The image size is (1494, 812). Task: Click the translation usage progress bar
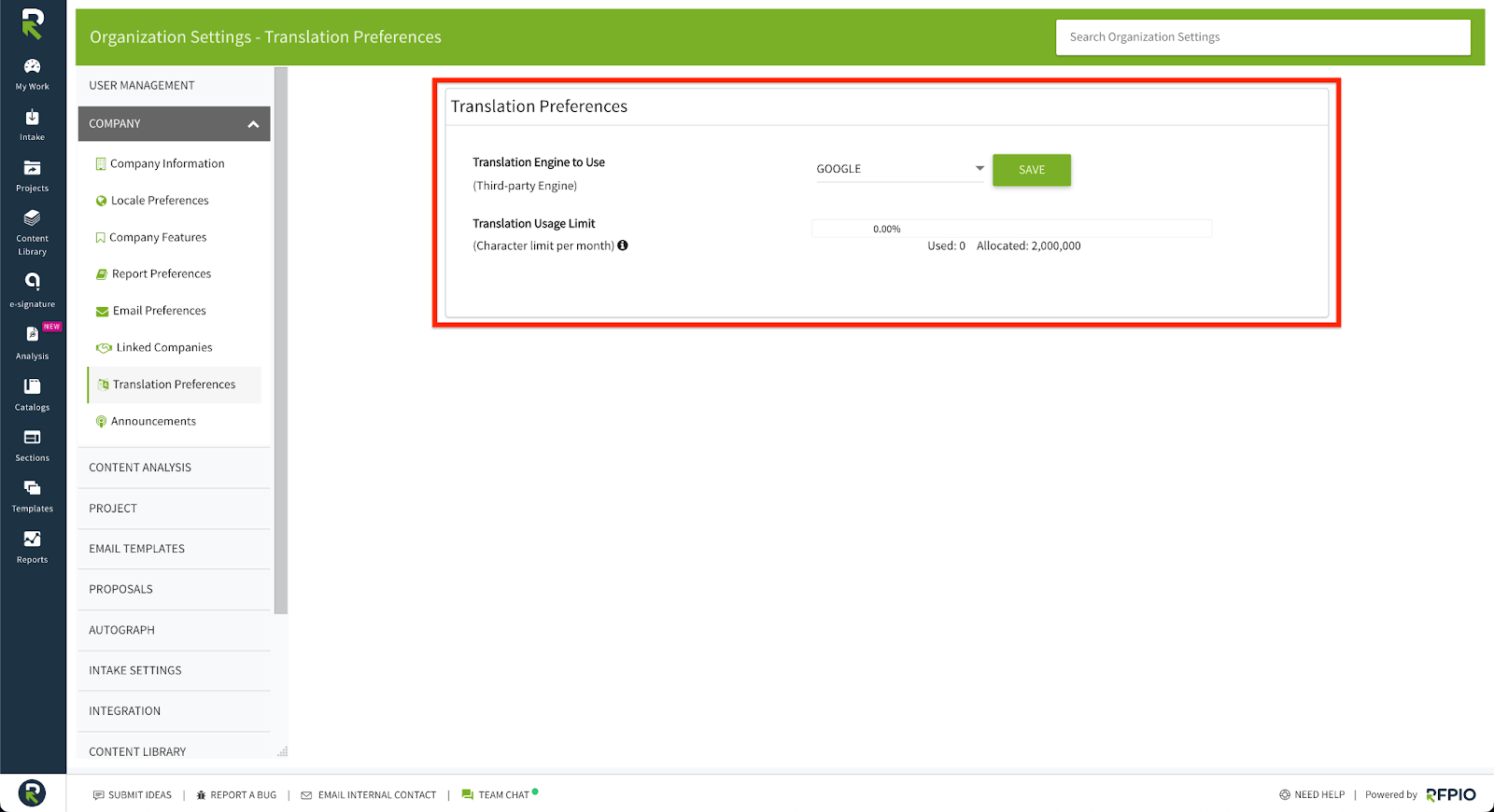(1011, 229)
